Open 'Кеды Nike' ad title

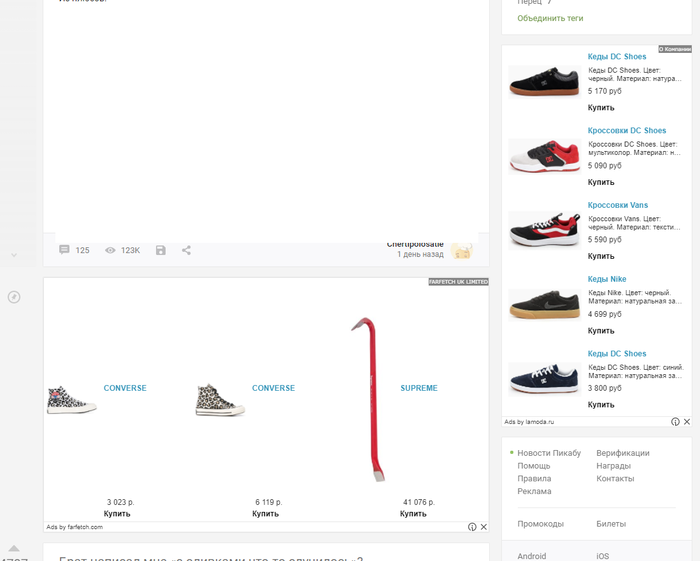coord(607,279)
